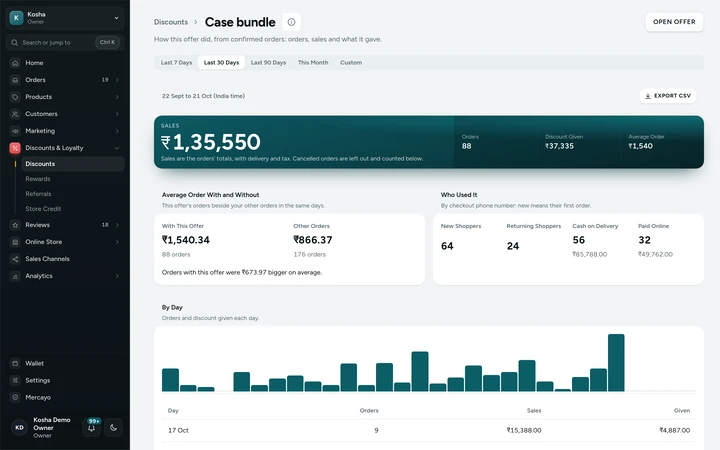720x450 pixels.
Task: Click the Orders badge count 19
Action: pos(105,80)
